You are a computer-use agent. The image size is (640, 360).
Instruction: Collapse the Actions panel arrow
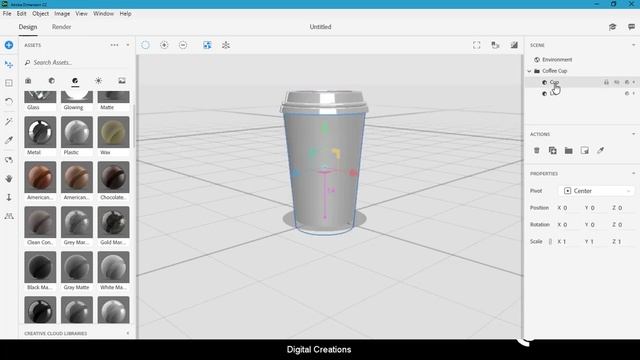pos(633,134)
